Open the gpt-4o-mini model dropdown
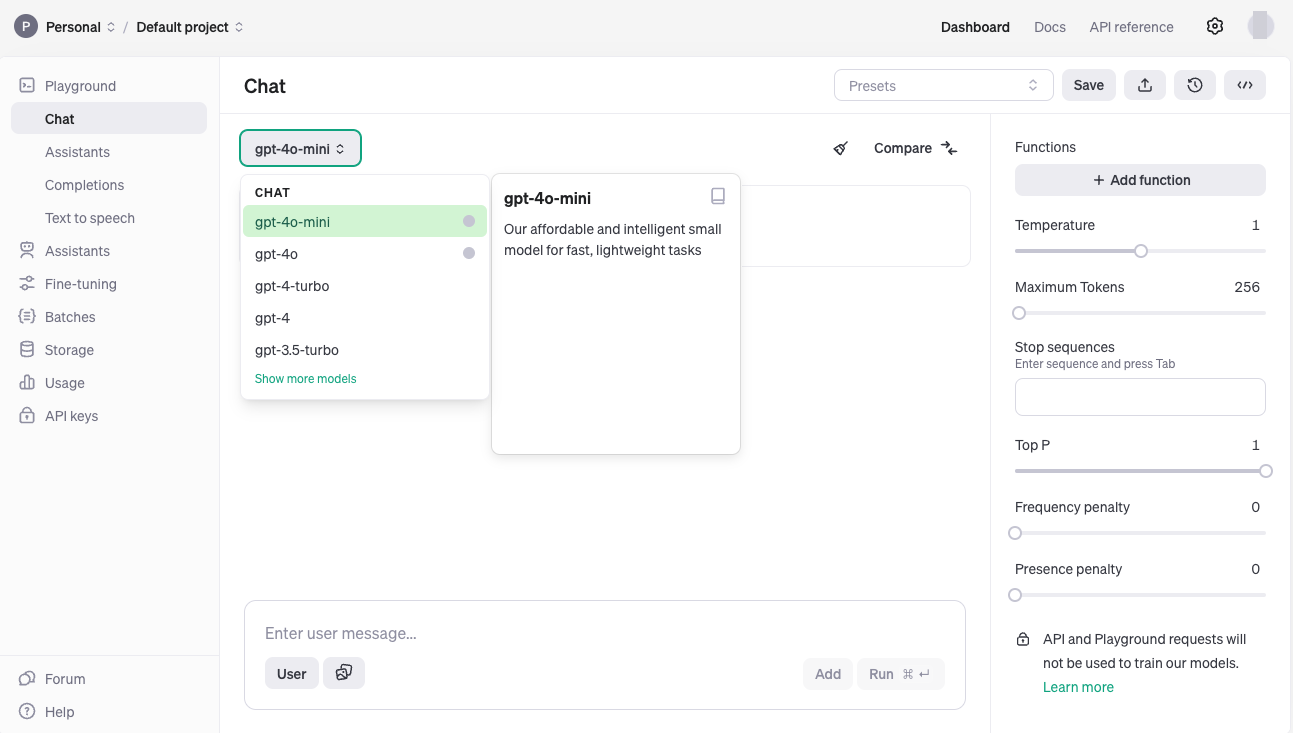The width and height of the screenshot is (1293, 733). [x=300, y=149]
